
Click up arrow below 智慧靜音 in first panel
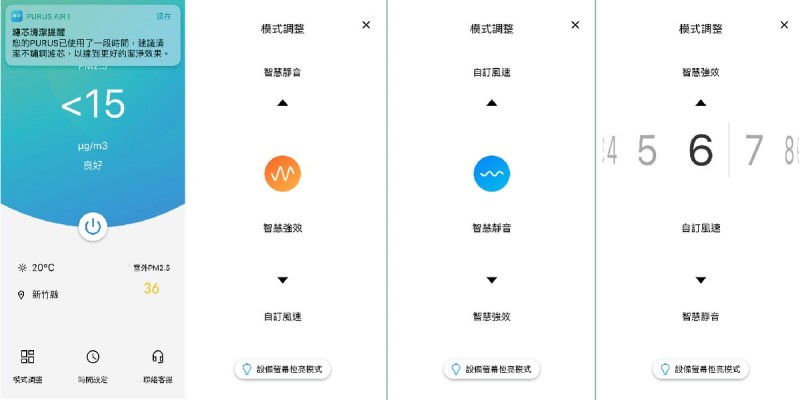[x=283, y=103]
